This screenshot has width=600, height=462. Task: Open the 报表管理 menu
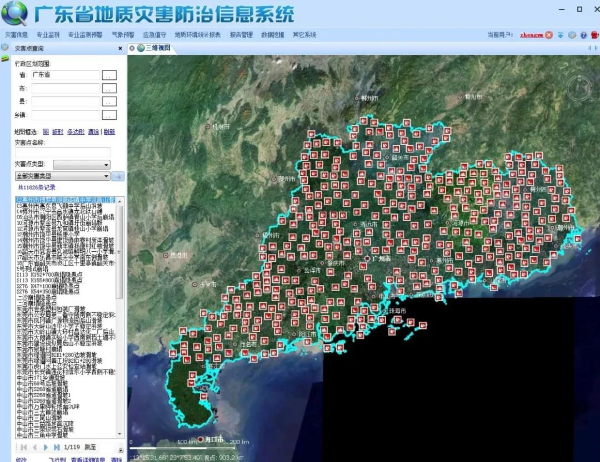[x=241, y=35]
